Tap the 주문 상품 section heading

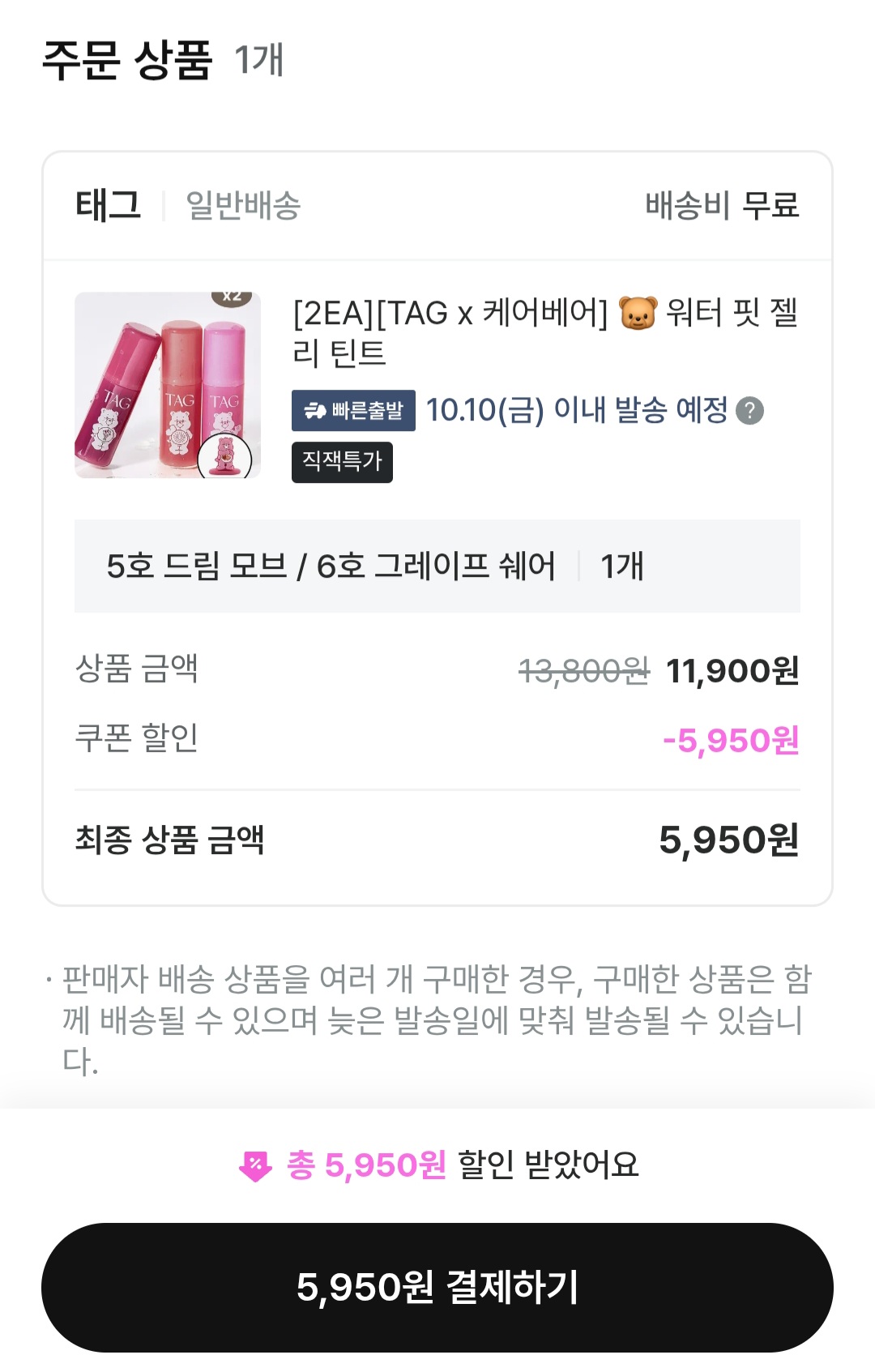pyautogui.click(x=127, y=60)
